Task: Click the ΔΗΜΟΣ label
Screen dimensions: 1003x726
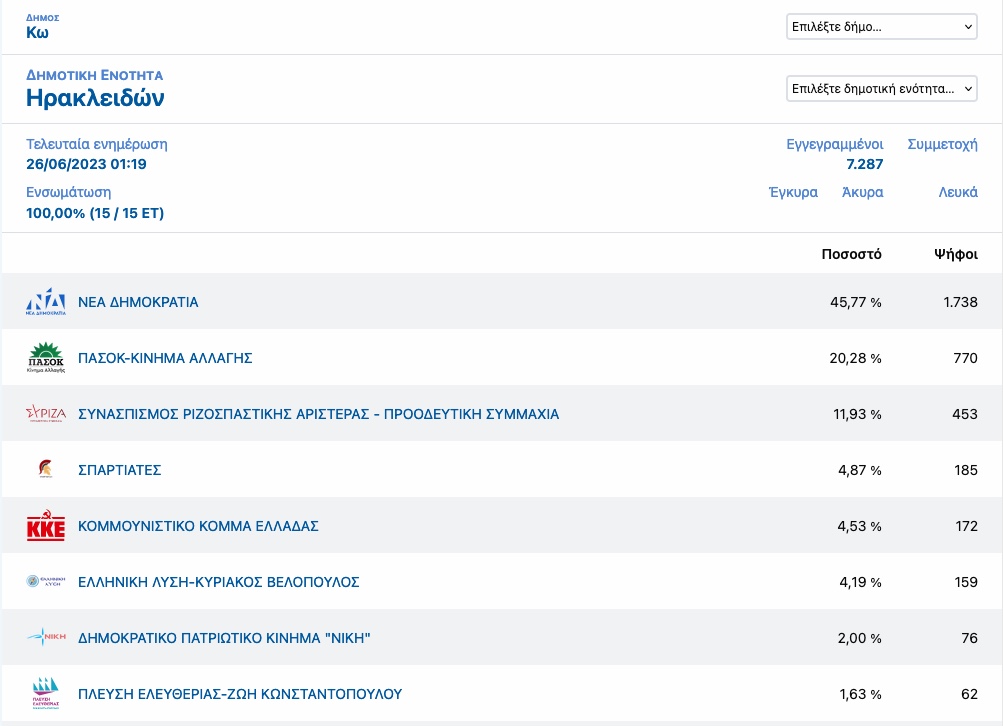Action: (42, 18)
